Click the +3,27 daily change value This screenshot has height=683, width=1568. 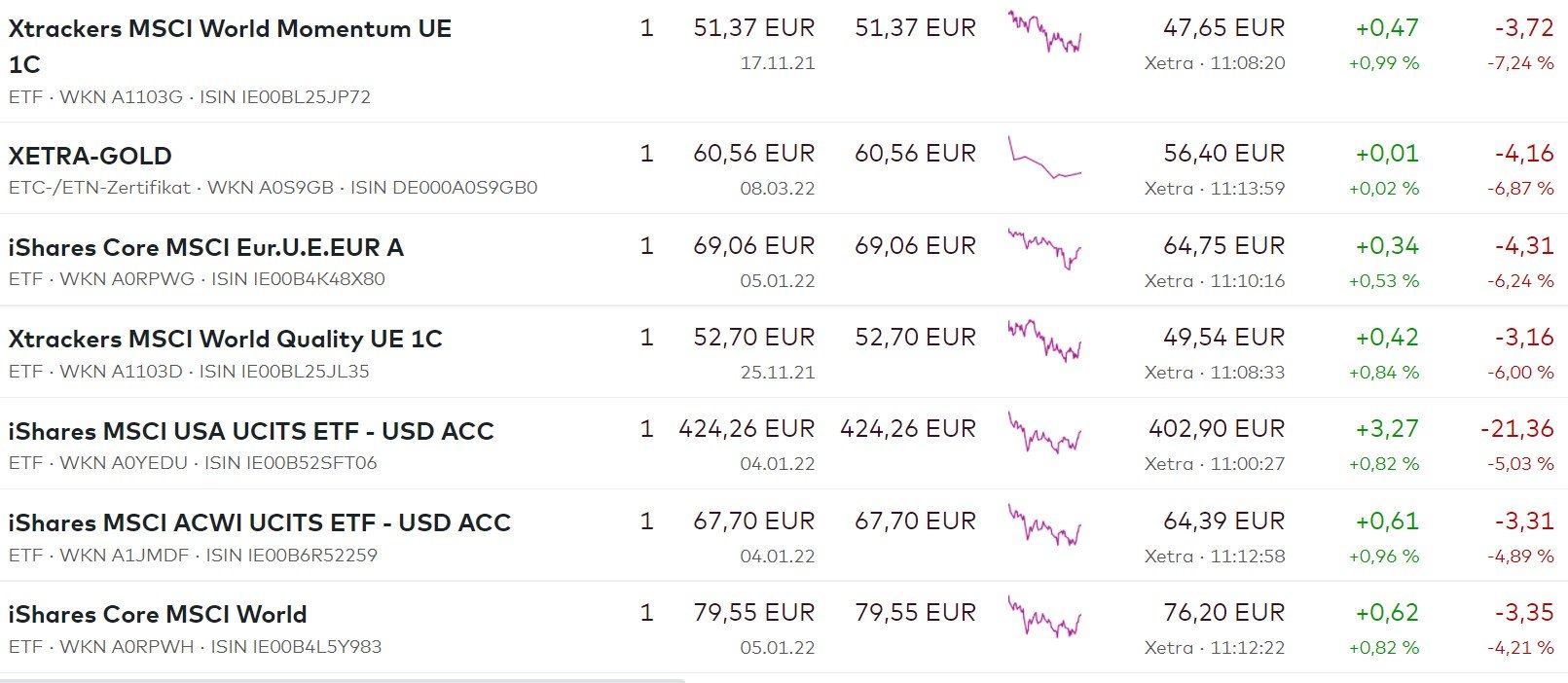click(1386, 429)
